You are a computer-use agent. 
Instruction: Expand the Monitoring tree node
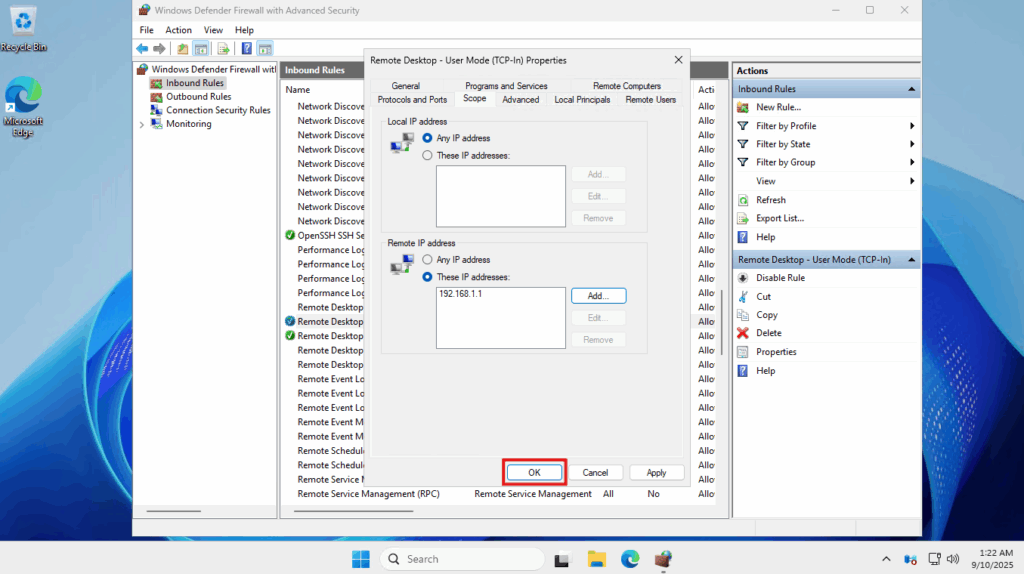[x=142, y=125]
